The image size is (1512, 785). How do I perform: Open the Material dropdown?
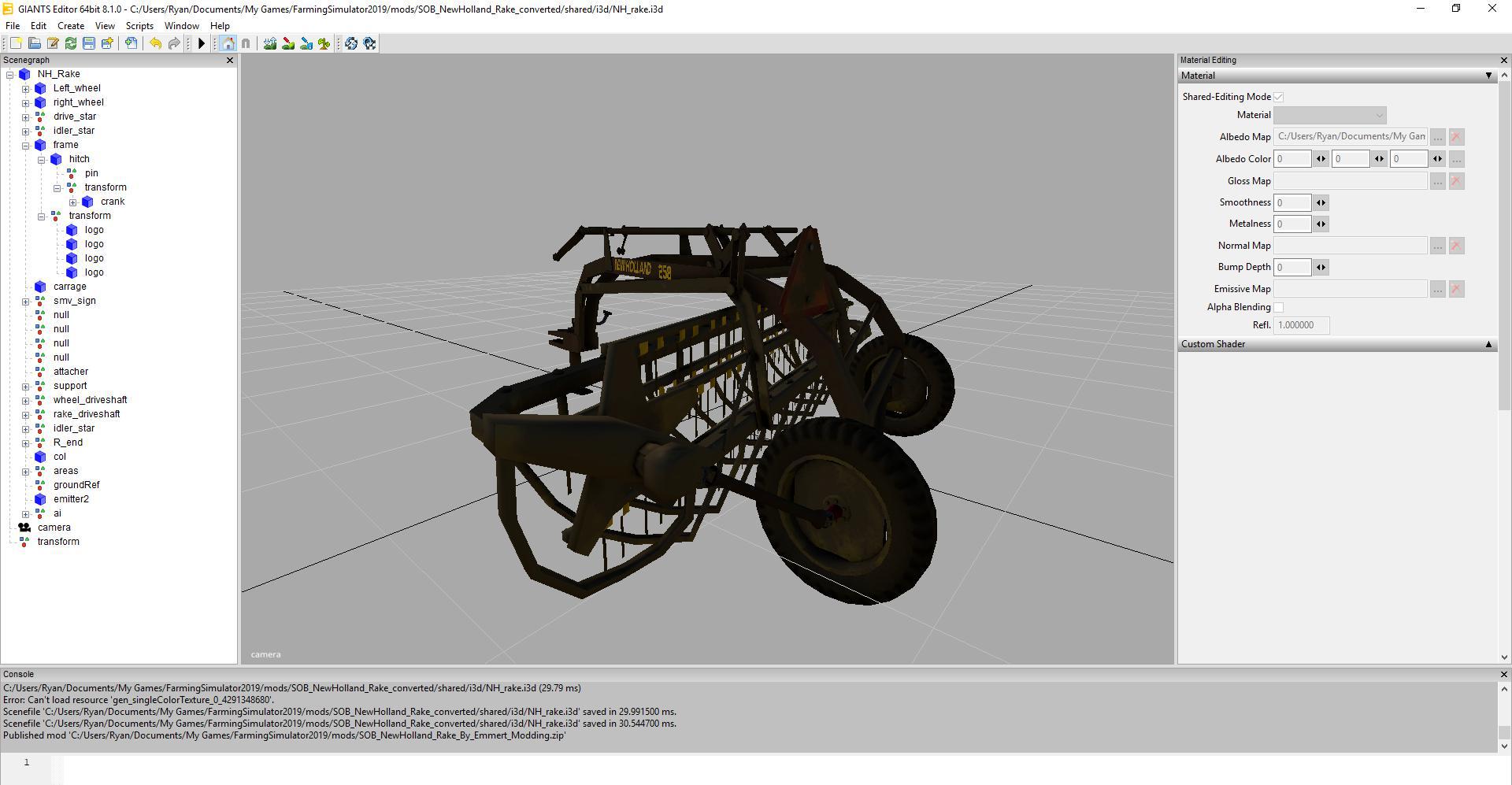click(x=1330, y=116)
